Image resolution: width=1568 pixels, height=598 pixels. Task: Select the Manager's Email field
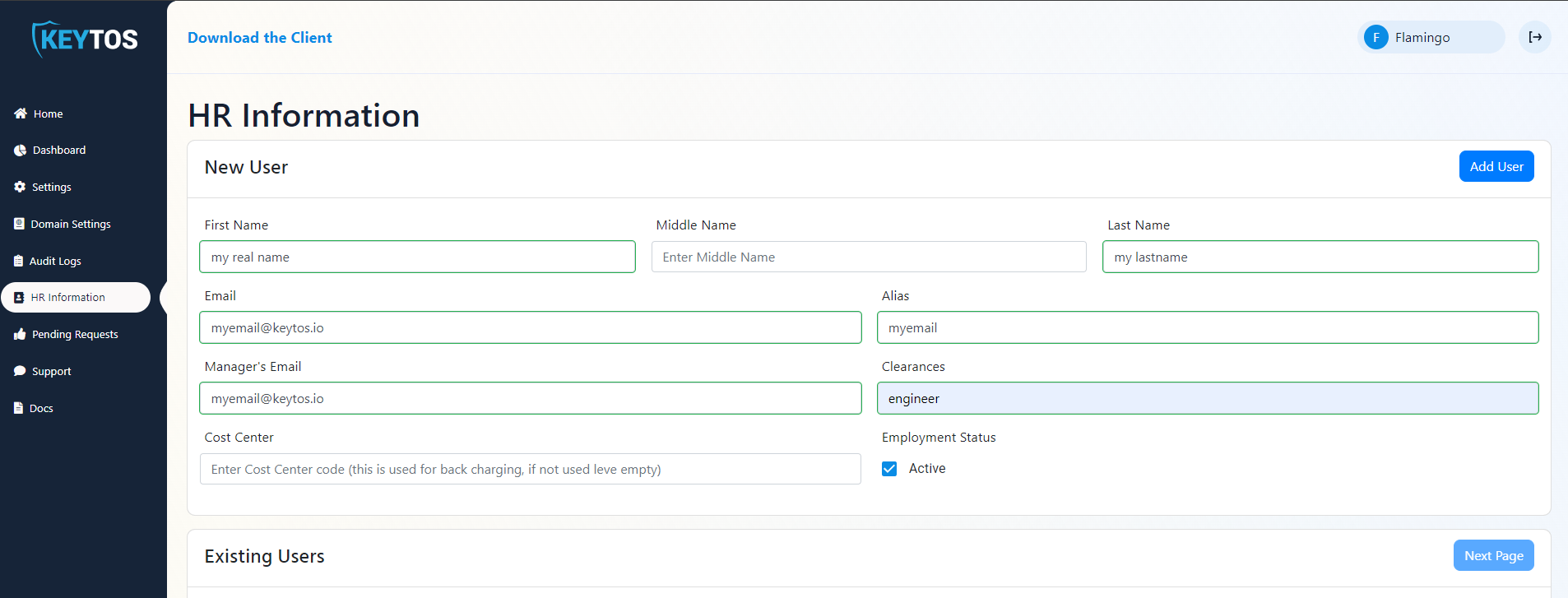click(531, 398)
